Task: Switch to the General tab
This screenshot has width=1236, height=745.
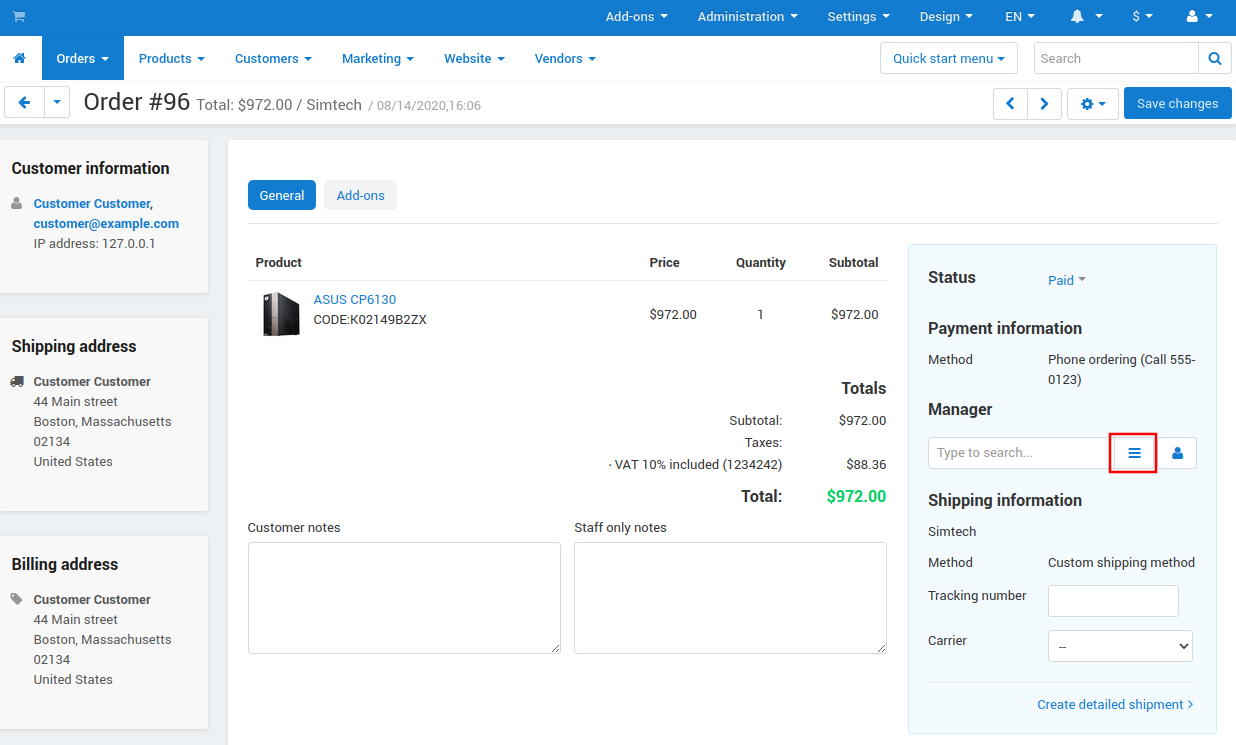Action: click(282, 196)
